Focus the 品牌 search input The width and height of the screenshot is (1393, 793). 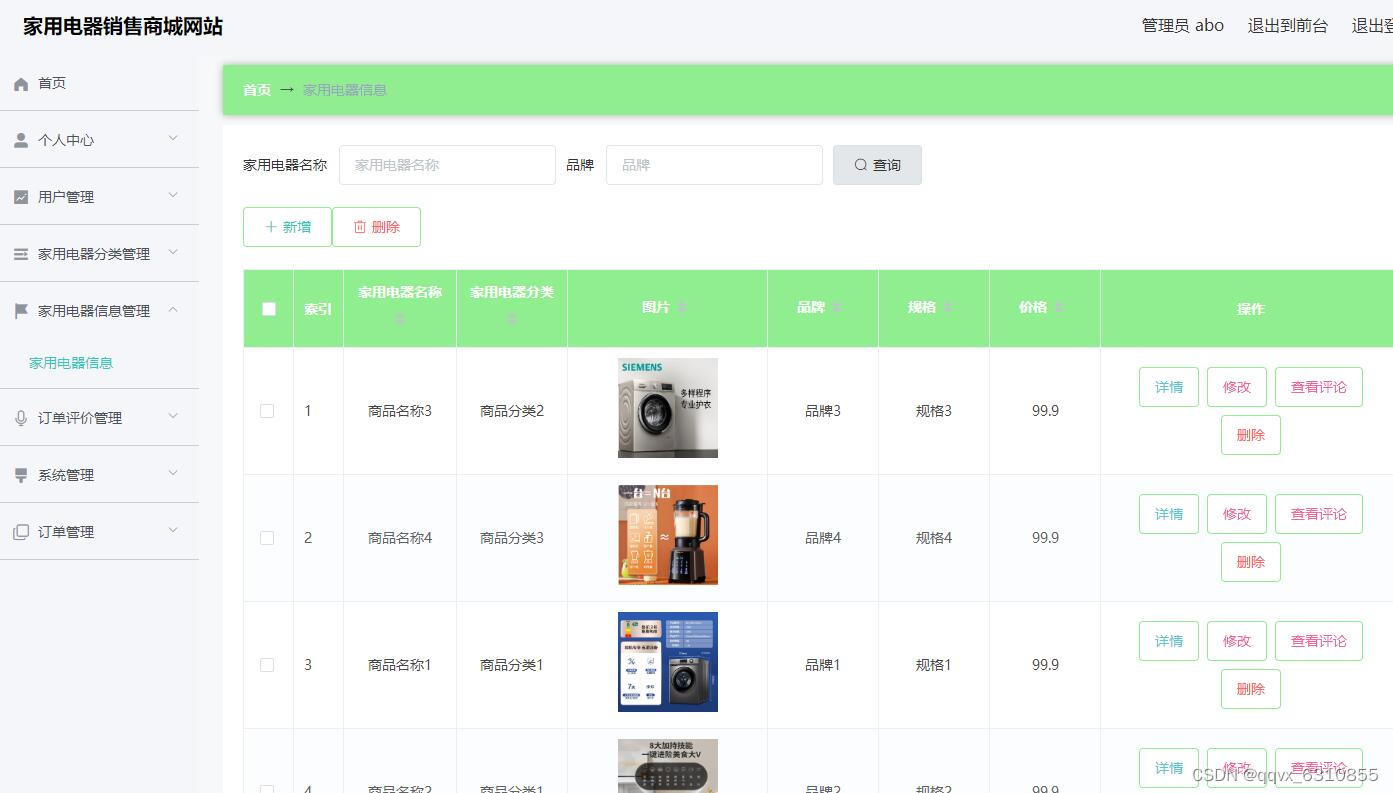pos(714,165)
